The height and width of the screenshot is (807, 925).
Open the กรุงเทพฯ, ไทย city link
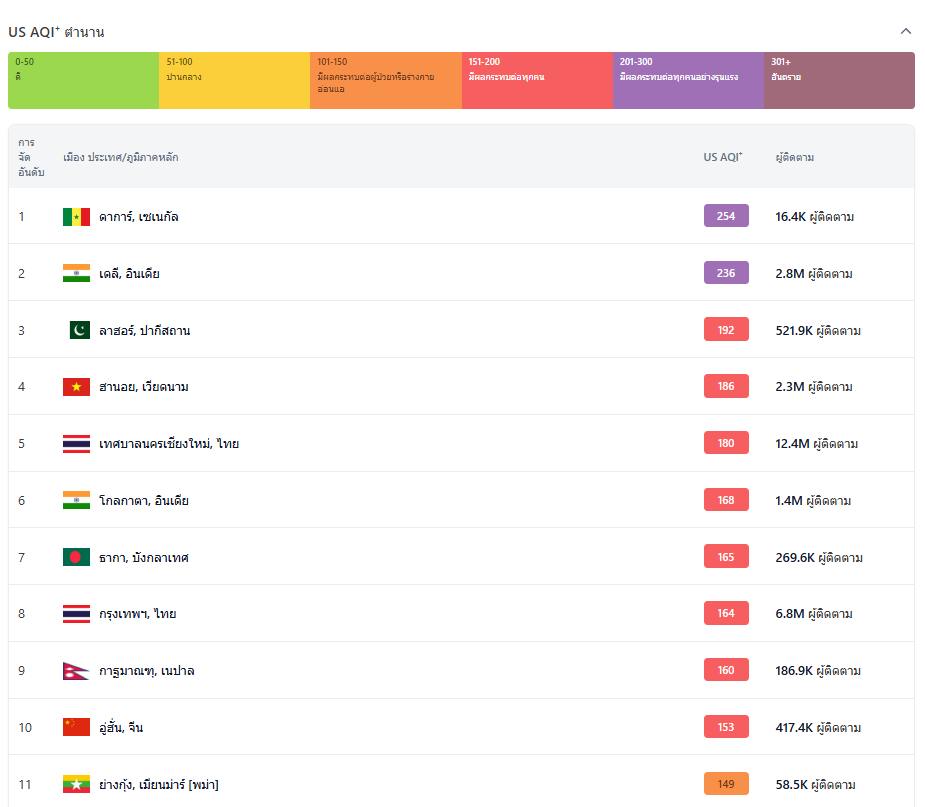(138, 614)
